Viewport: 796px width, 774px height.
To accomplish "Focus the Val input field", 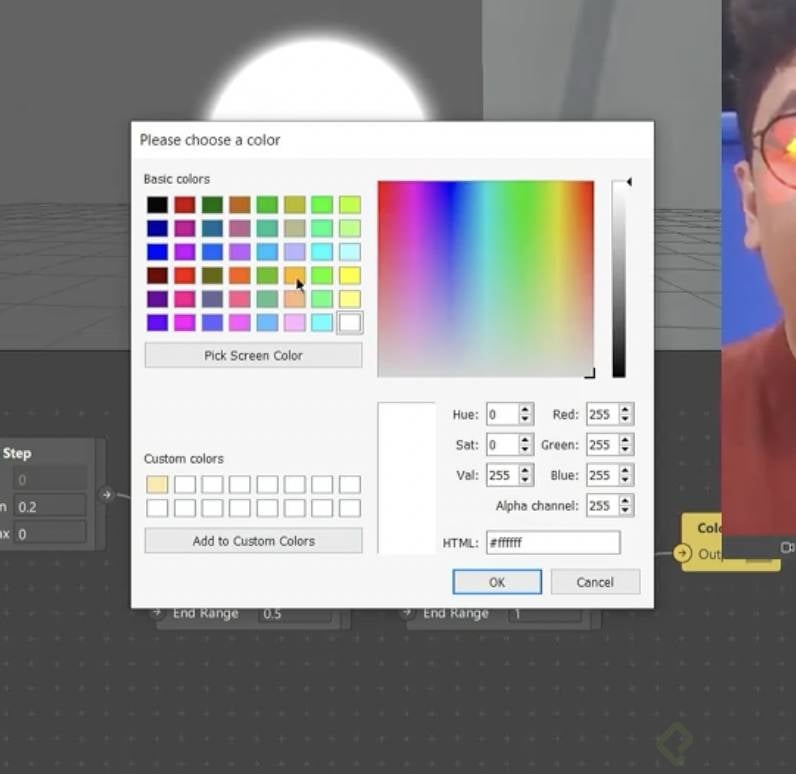I will [502, 476].
